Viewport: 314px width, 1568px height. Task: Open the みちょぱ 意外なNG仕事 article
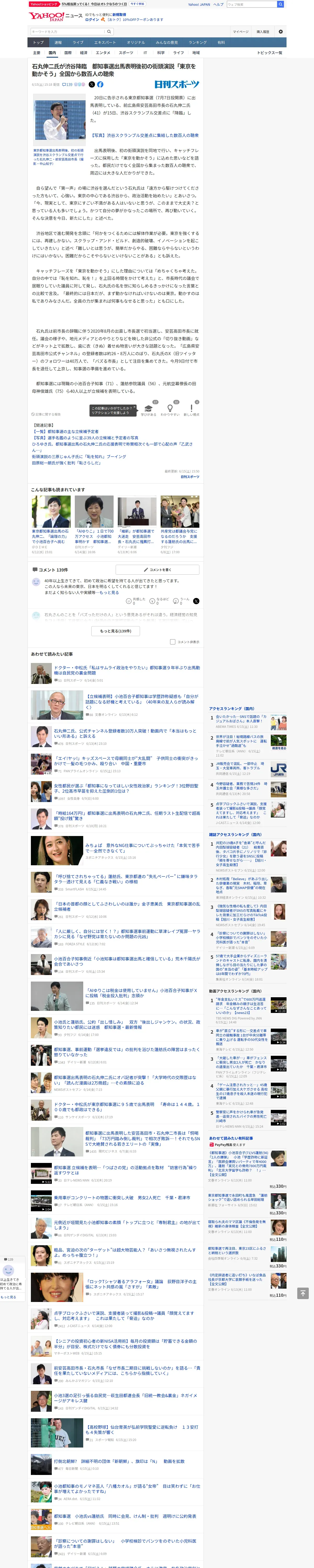coord(142,848)
